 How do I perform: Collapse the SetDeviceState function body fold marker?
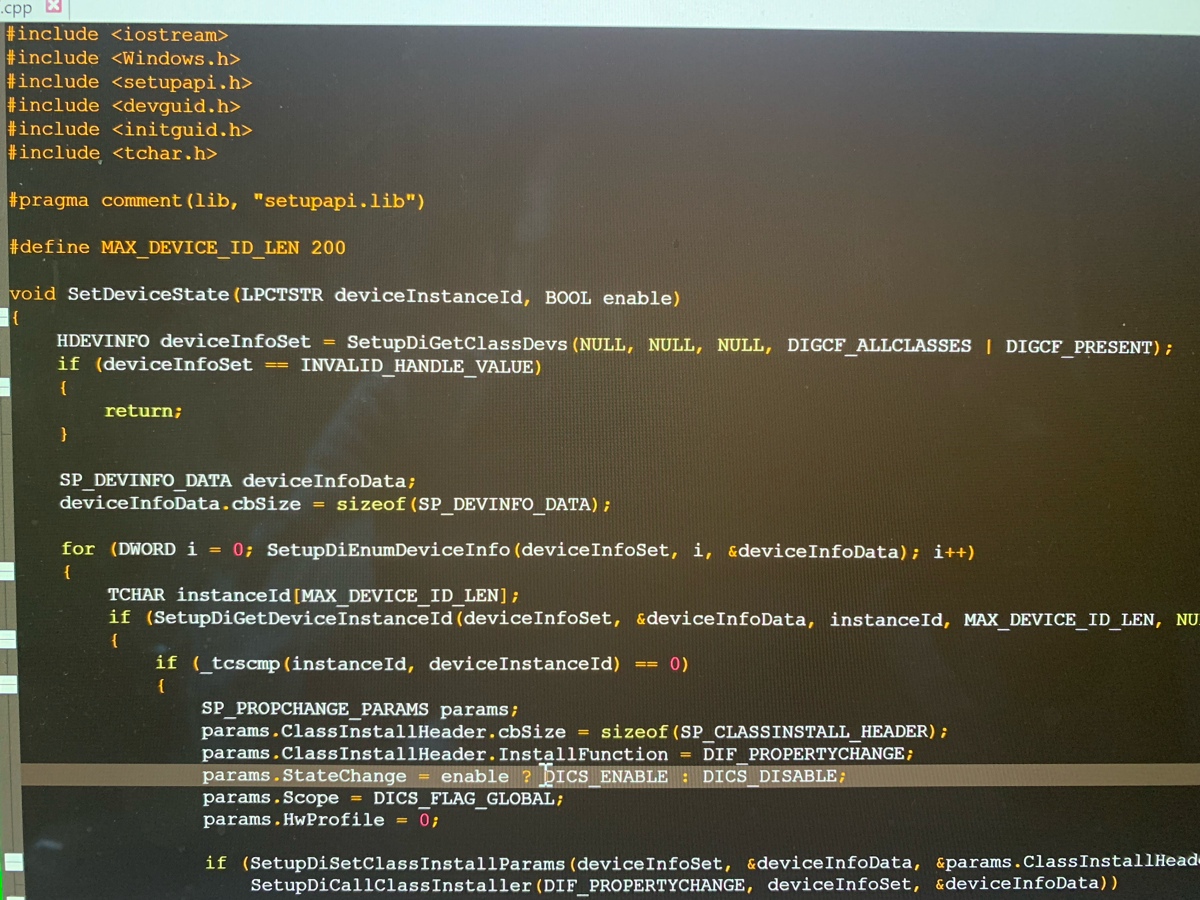tap(7, 317)
